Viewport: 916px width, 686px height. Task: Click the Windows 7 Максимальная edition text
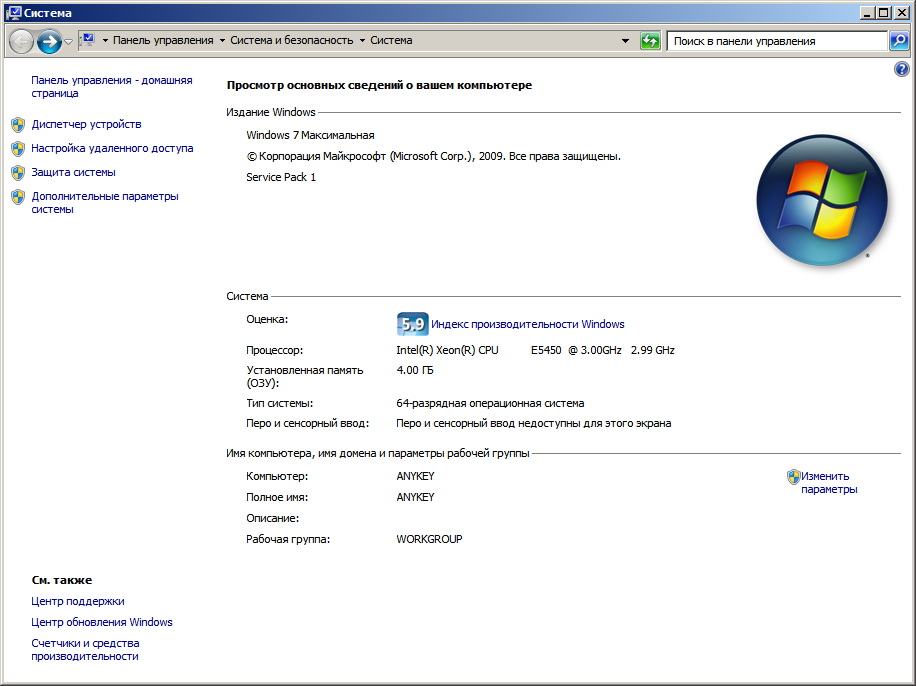(310, 135)
